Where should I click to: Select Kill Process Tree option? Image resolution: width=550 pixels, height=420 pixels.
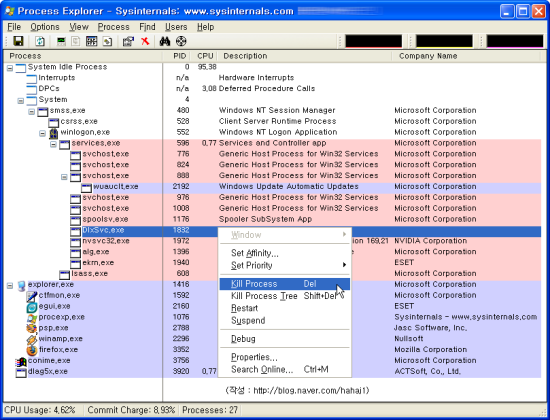284,296
